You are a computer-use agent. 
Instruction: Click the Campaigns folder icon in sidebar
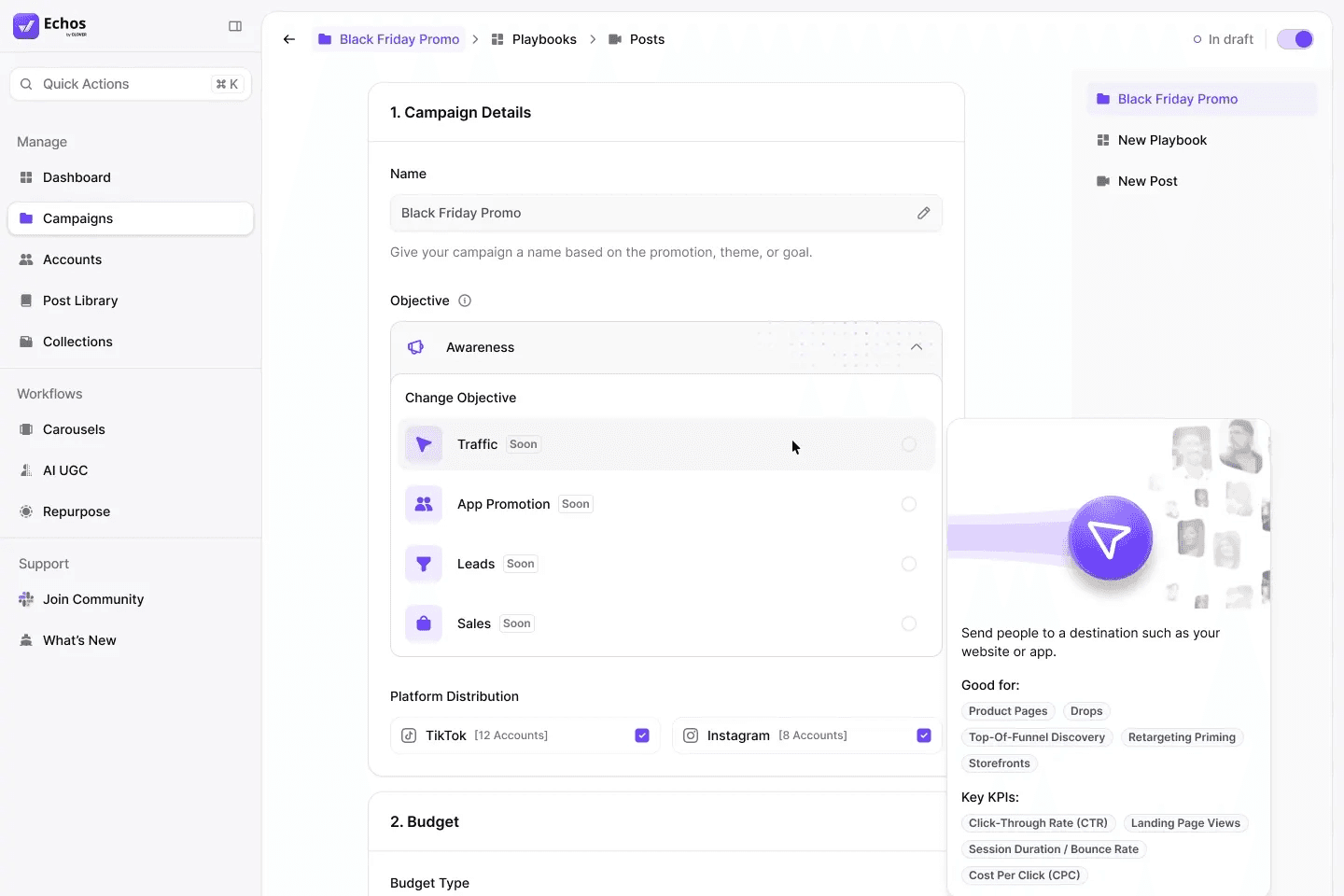pos(26,218)
